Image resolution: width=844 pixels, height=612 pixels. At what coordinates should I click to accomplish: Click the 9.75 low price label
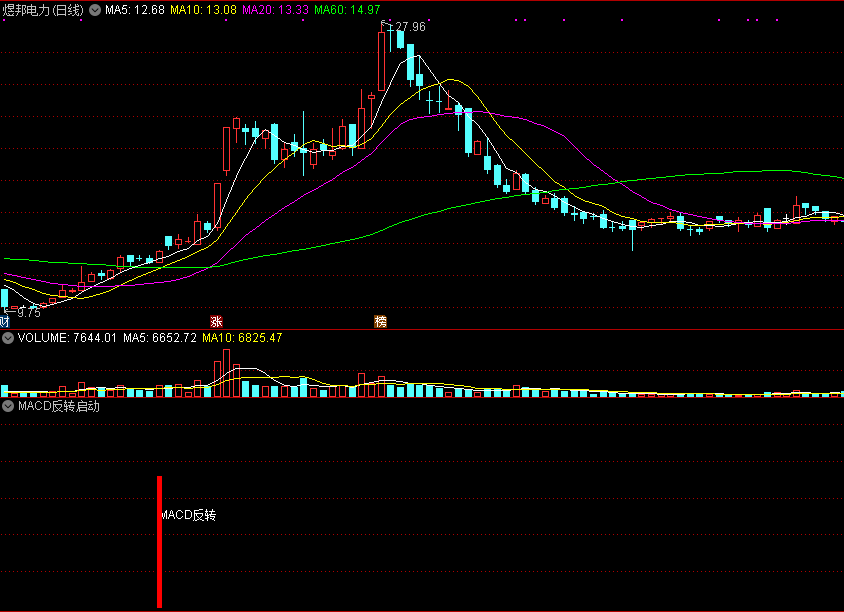click(x=29, y=312)
